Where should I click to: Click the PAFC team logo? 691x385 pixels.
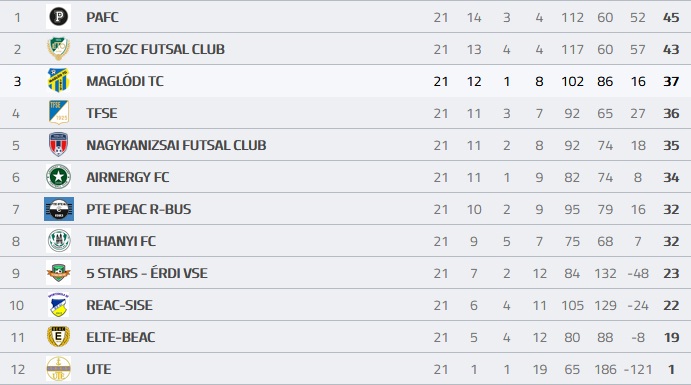(59, 17)
